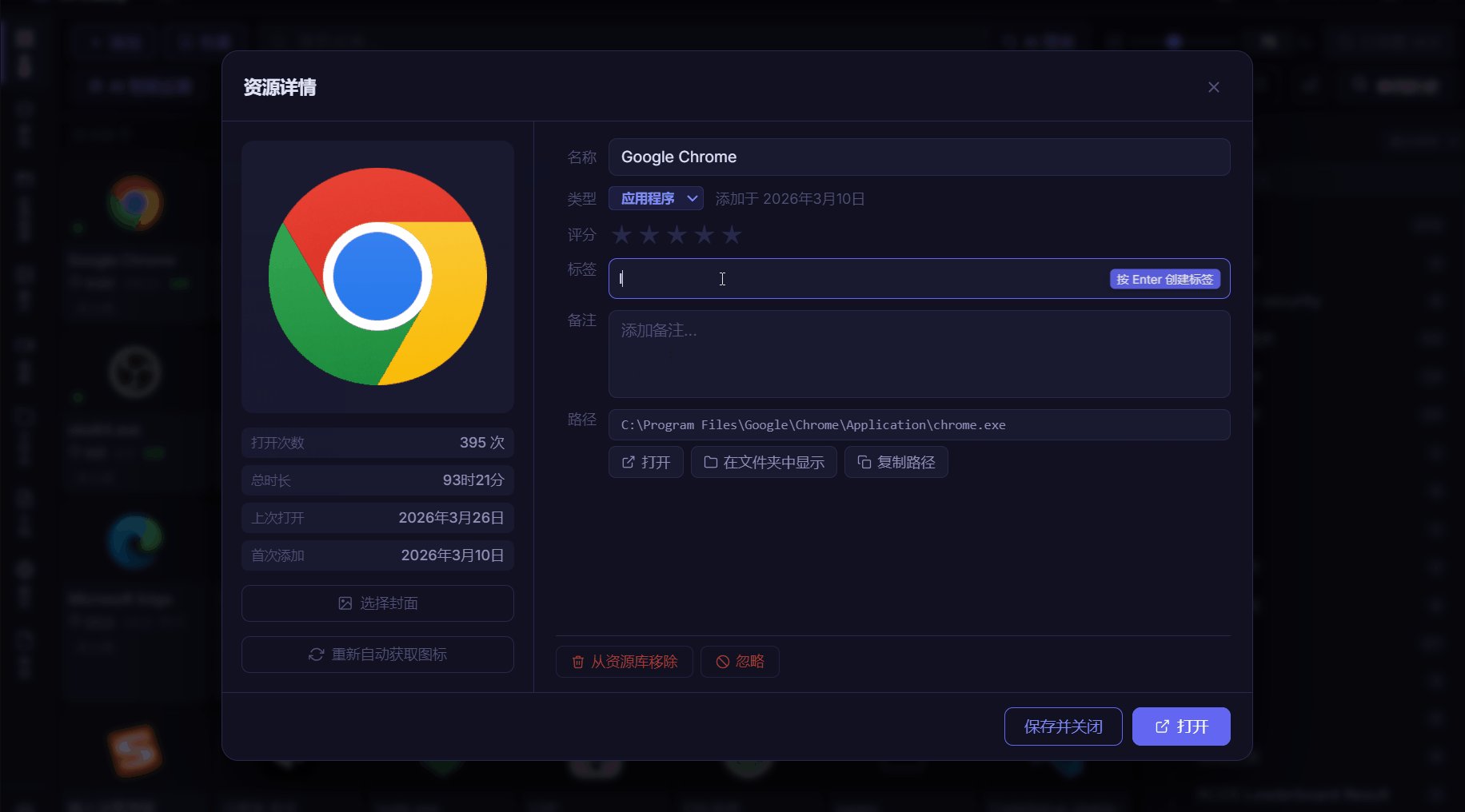The height and width of the screenshot is (812, 1465).
Task: Click the Edge icon in the background list
Action: [x=135, y=541]
